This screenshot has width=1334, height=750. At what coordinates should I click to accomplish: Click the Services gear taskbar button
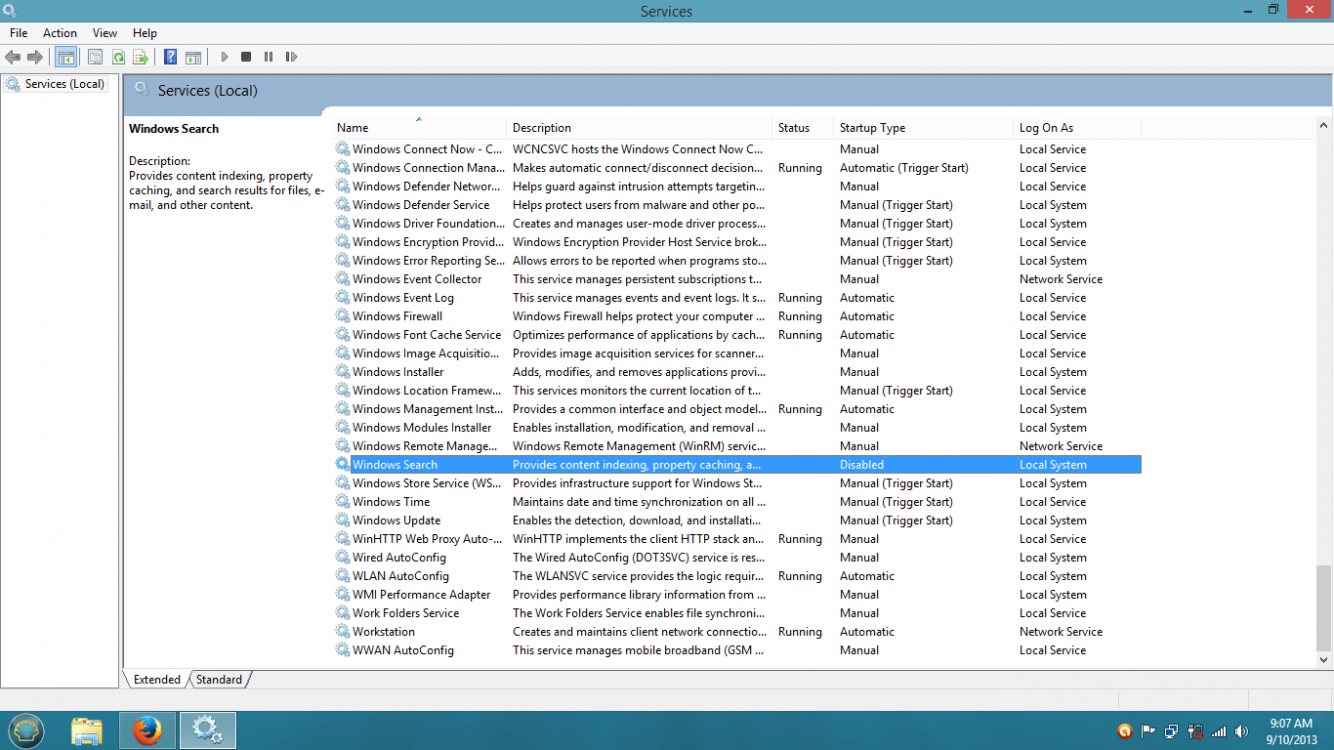click(208, 731)
